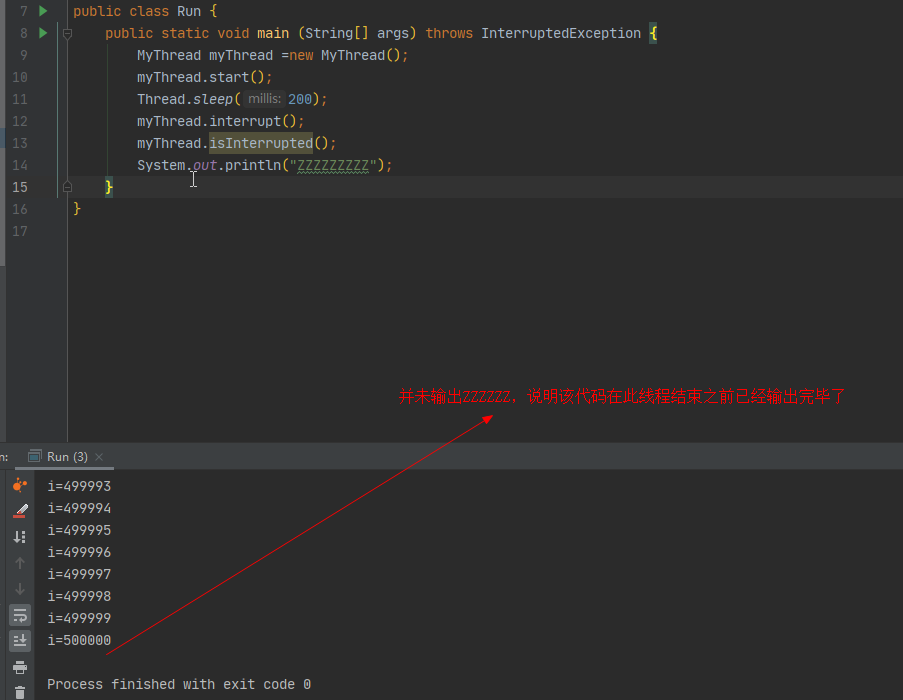This screenshot has width=903, height=700.
Task: Click the isInterrupted method call on line 13
Action: click(x=261, y=143)
